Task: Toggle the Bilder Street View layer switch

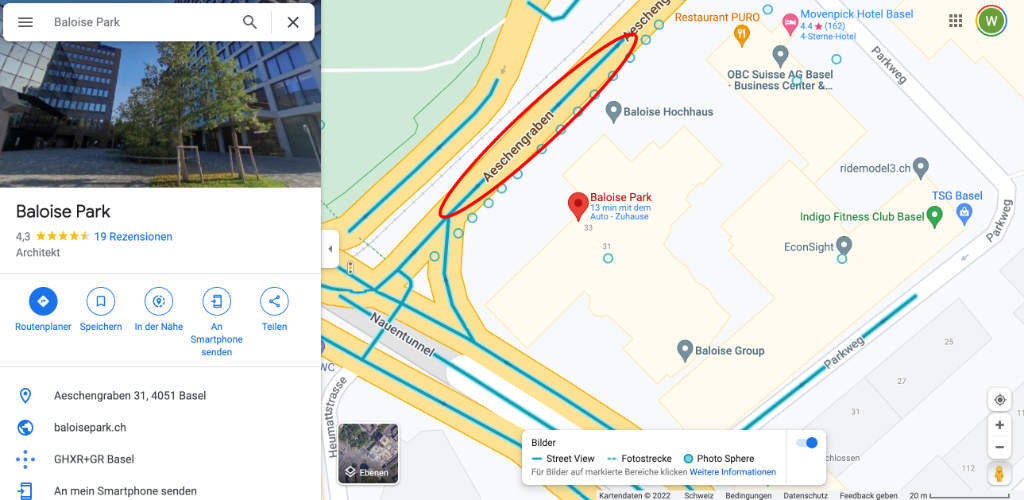Action: pyautogui.click(x=807, y=443)
